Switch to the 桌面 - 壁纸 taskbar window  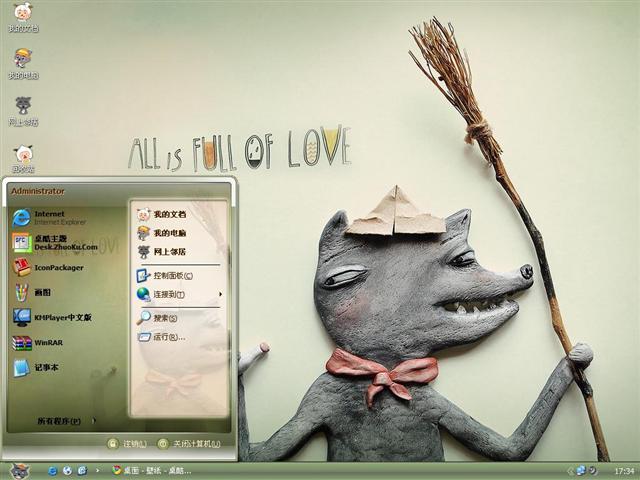(152, 471)
